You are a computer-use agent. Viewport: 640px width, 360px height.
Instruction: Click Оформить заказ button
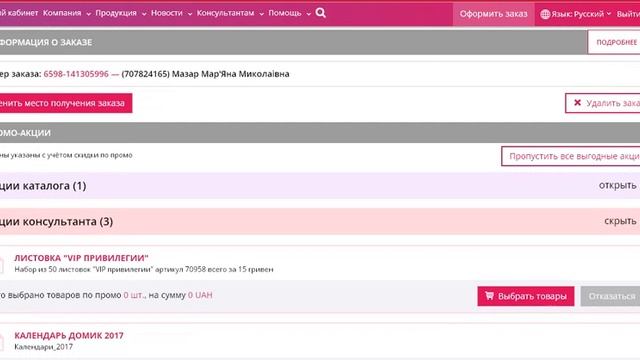click(493, 14)
